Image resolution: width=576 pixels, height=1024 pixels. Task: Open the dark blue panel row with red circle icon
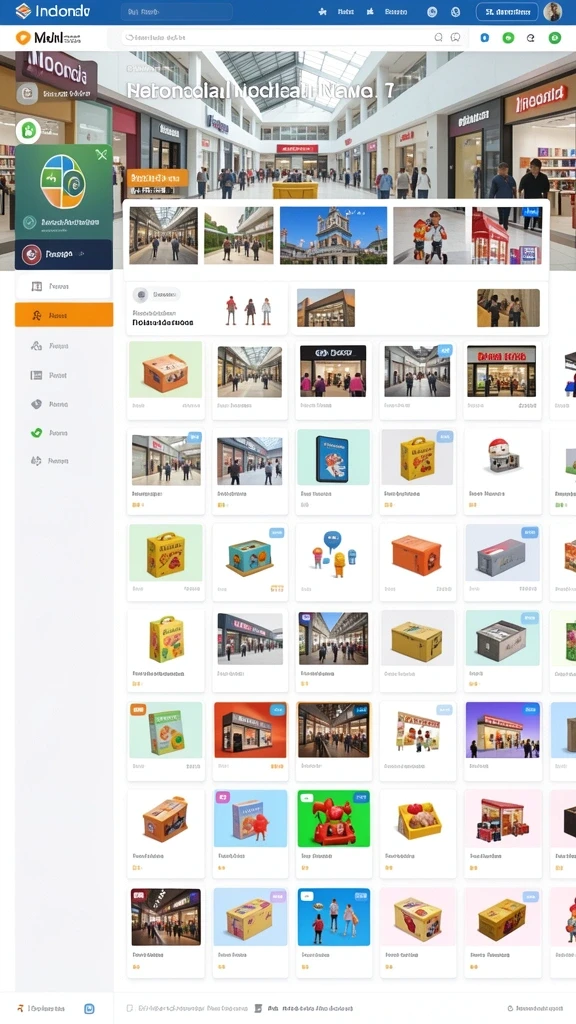point(64,254)
